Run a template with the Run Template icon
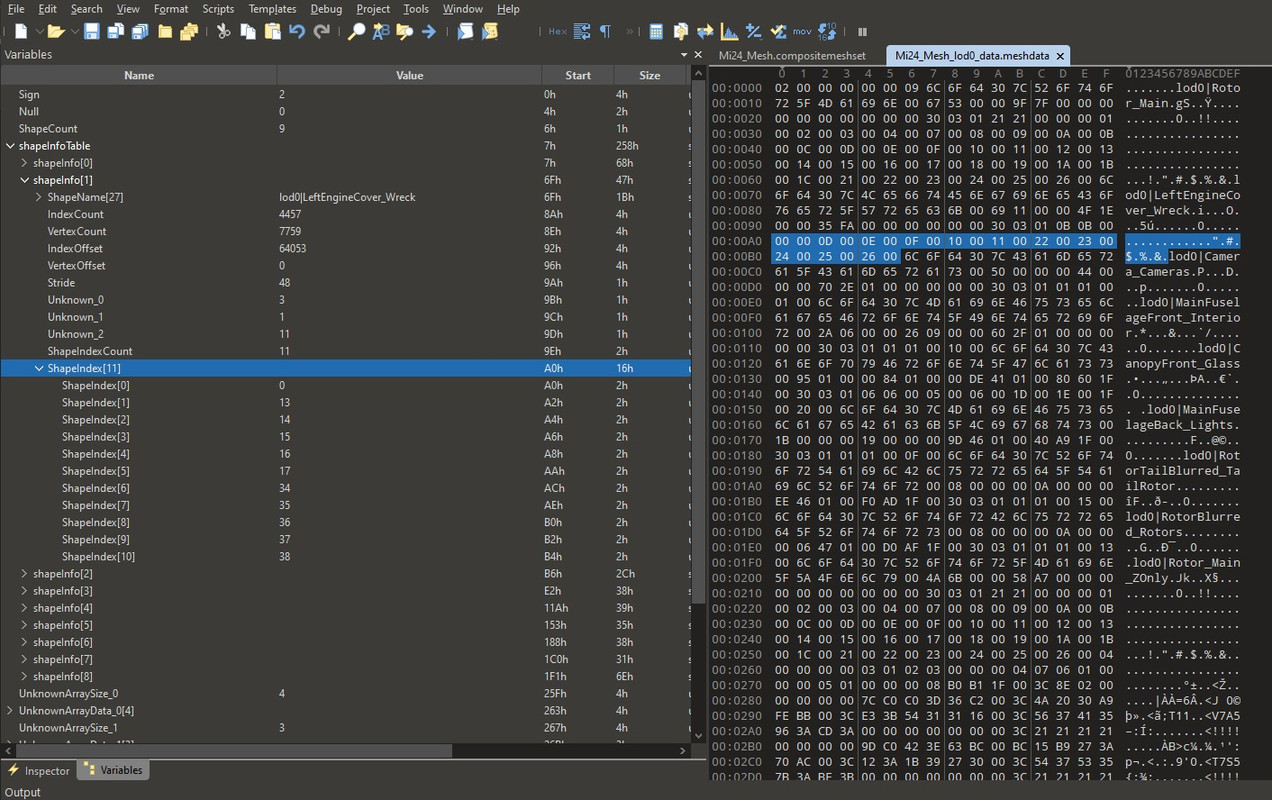 (490, 32)
